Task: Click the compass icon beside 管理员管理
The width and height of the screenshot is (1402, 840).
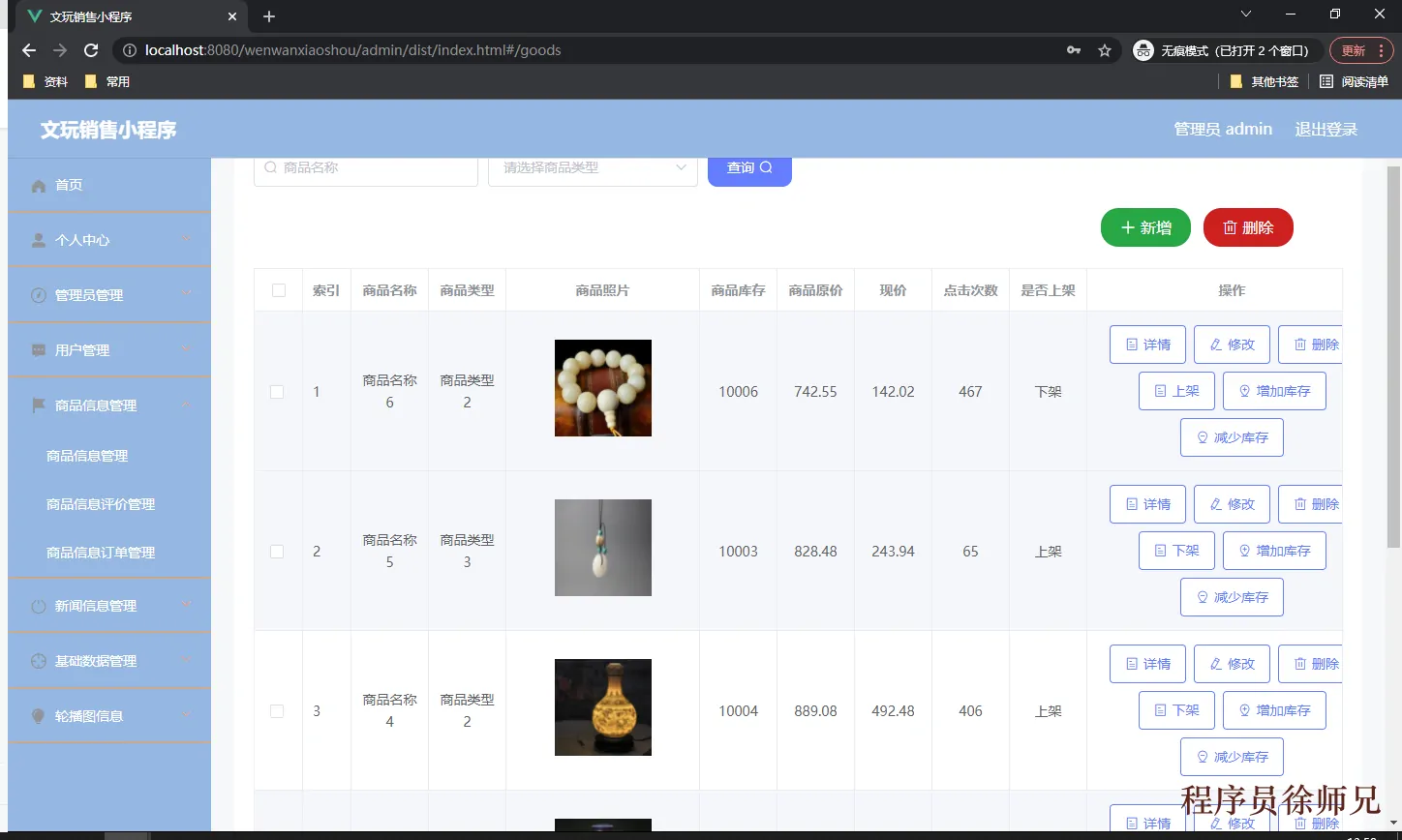Action: [x=39, y=295]
